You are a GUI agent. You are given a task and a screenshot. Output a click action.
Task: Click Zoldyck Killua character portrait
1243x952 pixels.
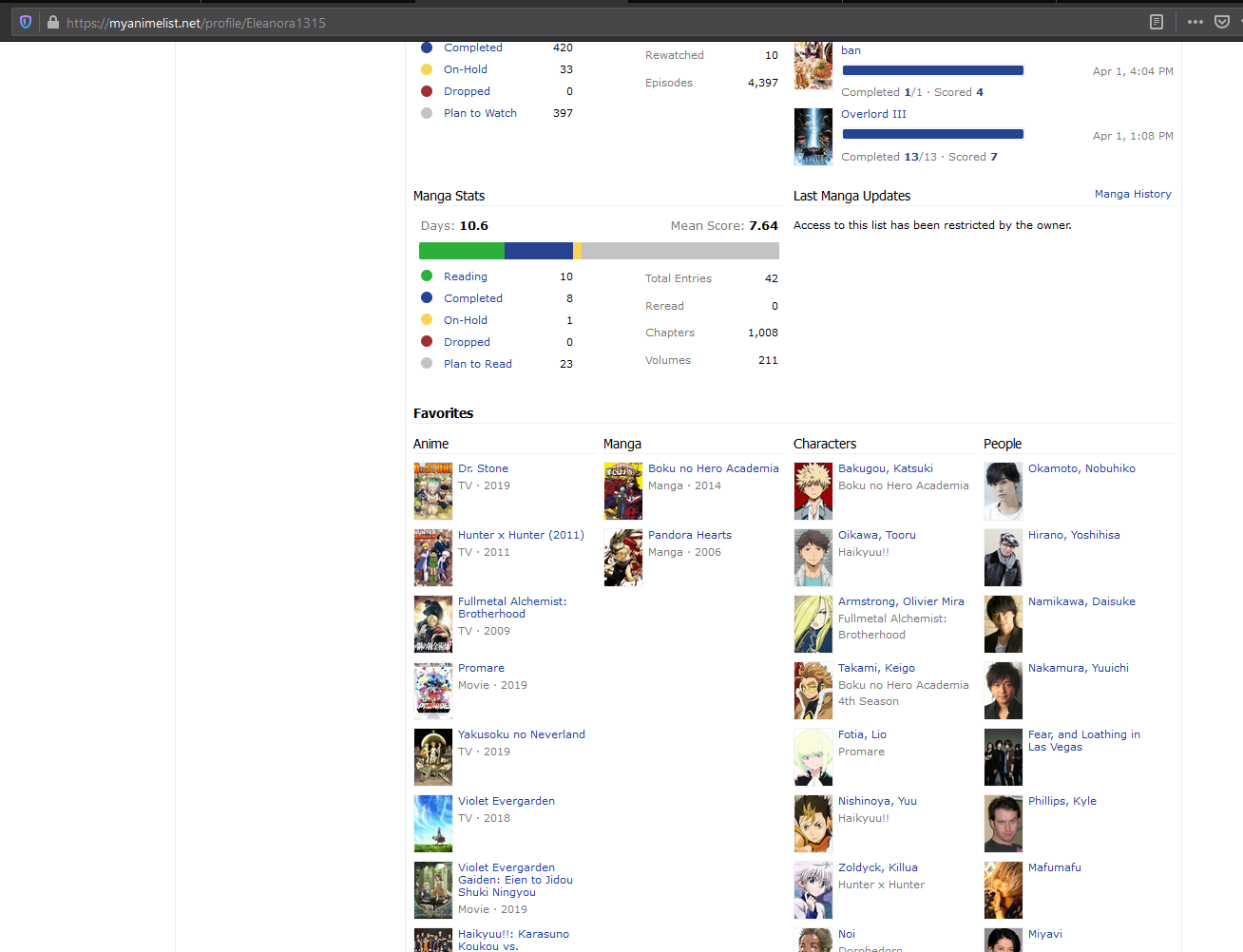(x=813, y=890)
